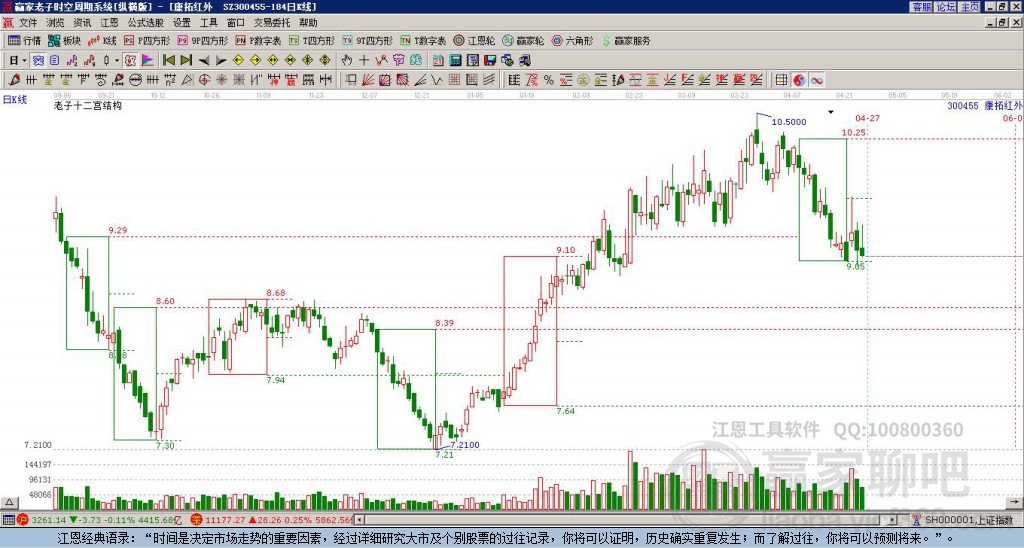1024x548 pixels.
Task: Open the 行情 quotes view
Action: [x=24, y=40]
